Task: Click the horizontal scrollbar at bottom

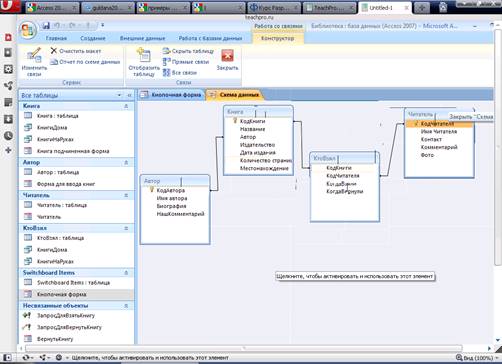Action: pyautogui.click(x=244, y=348)
